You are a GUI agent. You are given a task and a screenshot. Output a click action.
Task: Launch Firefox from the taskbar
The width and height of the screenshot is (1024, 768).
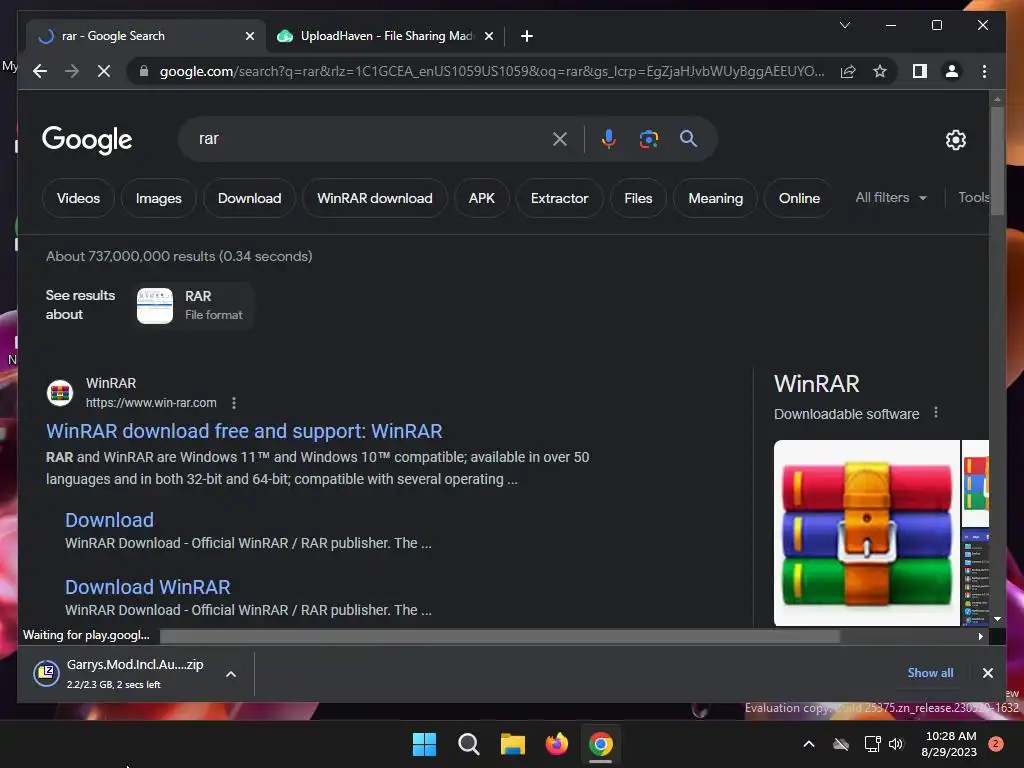556,744
